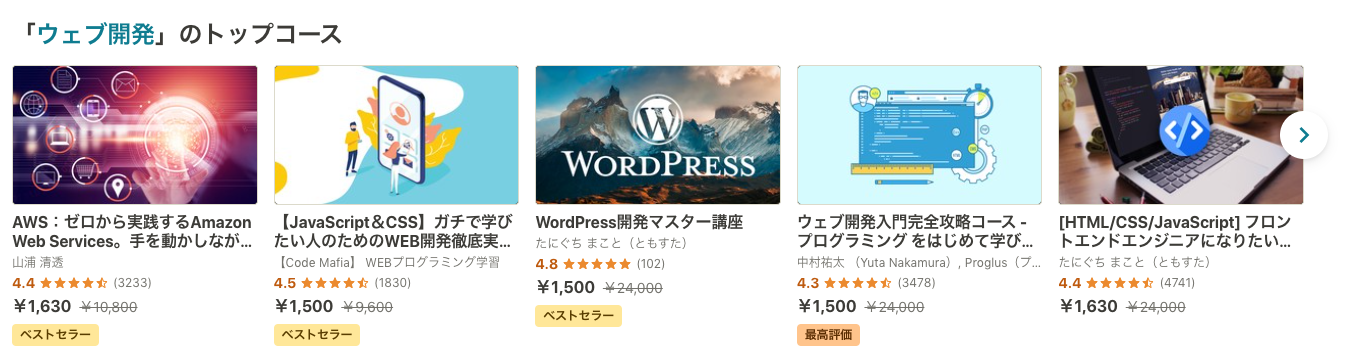This screenshot has height=362, width=1347.
Task: Open the JavaScript & CSS course thumbnail
Action: [397, 135]
